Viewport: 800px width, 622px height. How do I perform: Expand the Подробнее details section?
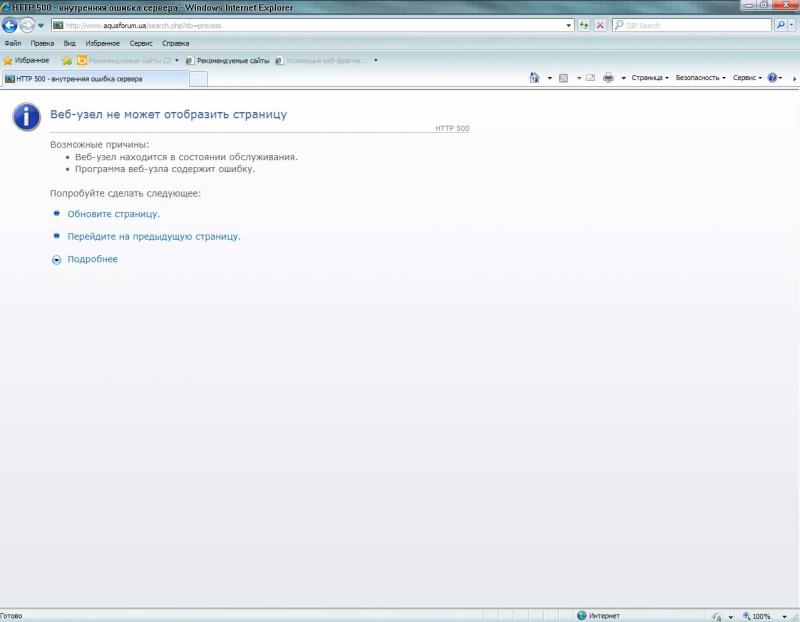click(x=91, y=260)
